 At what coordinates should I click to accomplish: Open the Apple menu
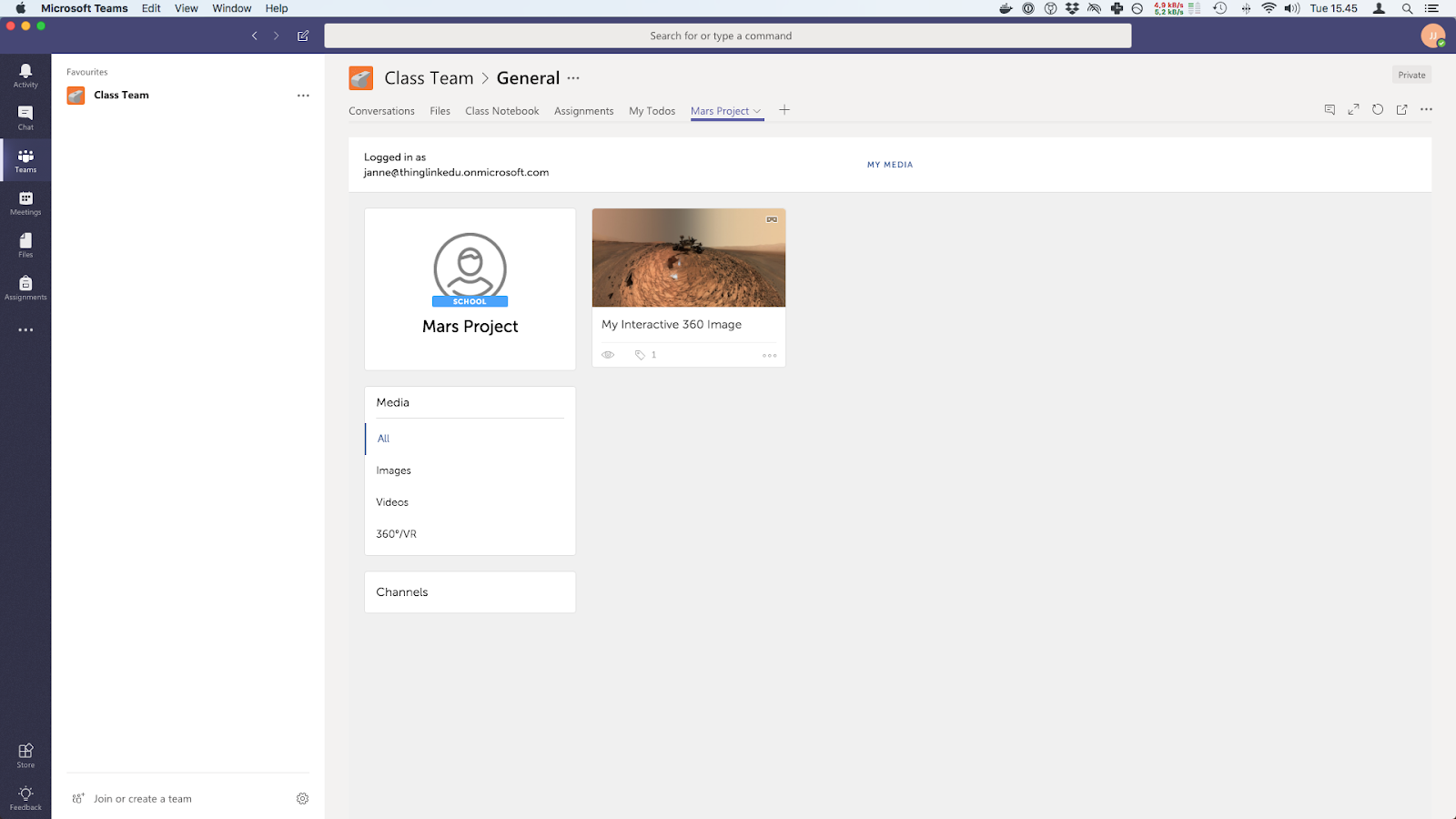(x=20, y=8)
